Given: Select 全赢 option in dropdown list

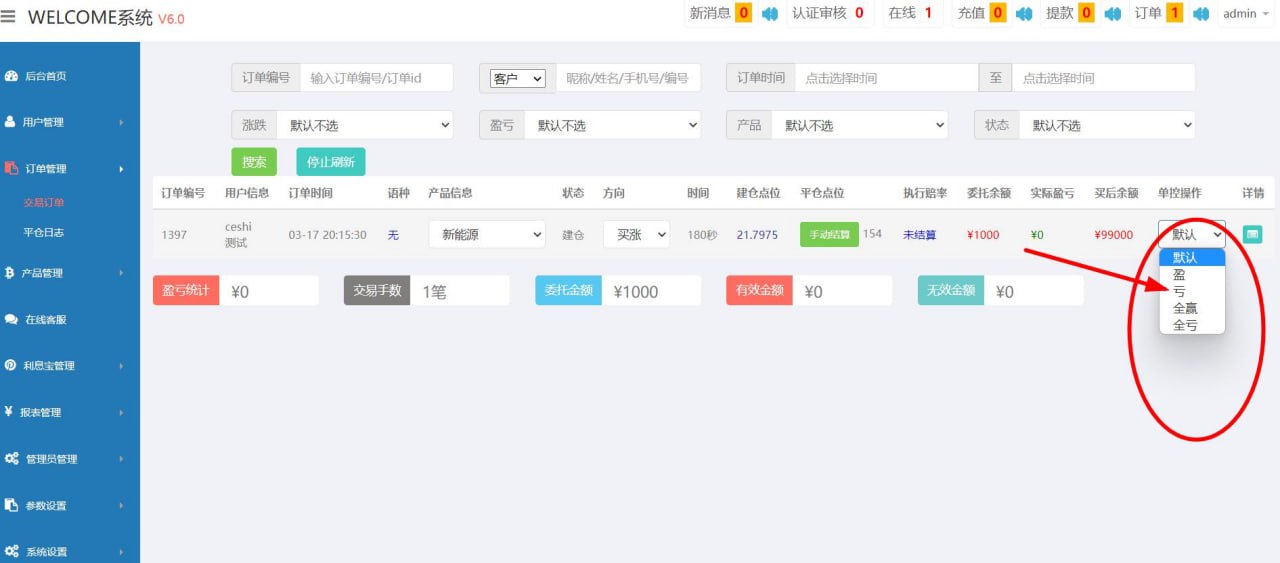Looking at the screenshot, I should tap(1185, 308).
